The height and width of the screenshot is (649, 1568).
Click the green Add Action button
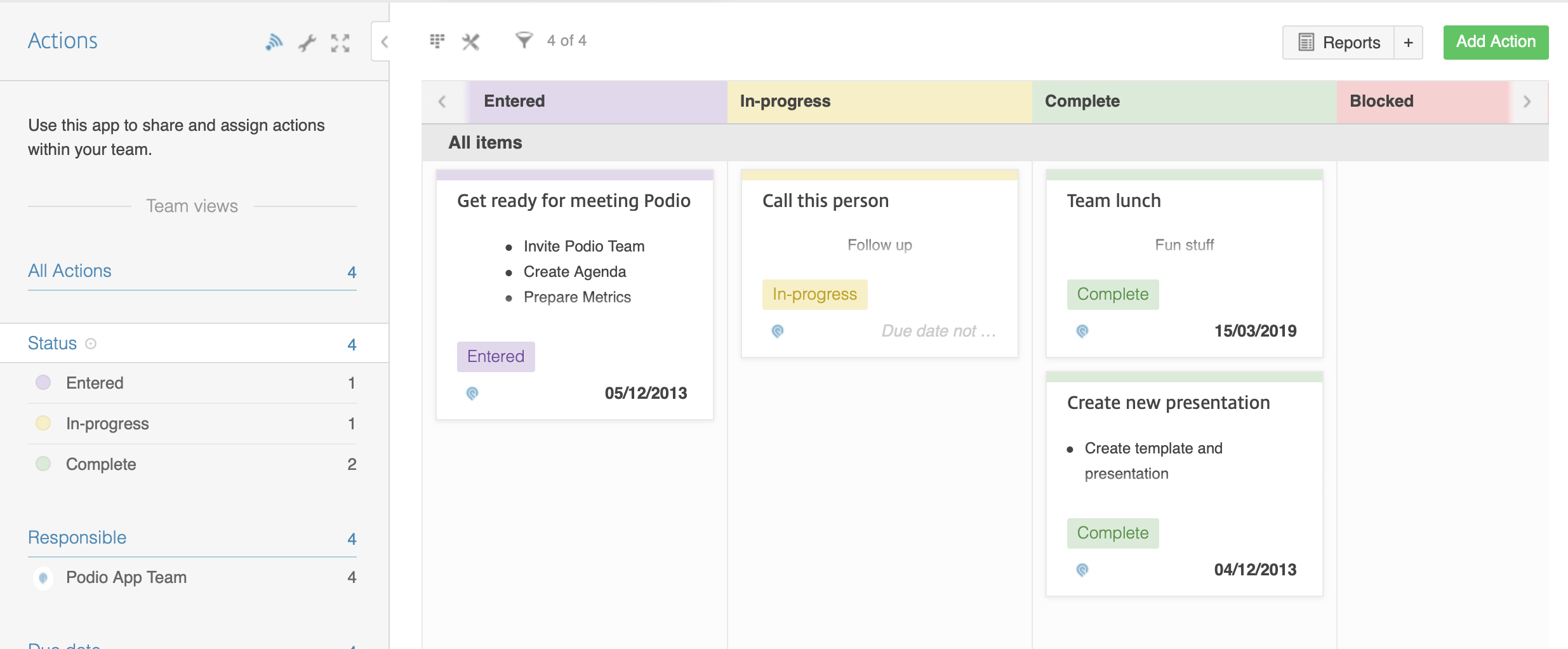point(1495,42)
